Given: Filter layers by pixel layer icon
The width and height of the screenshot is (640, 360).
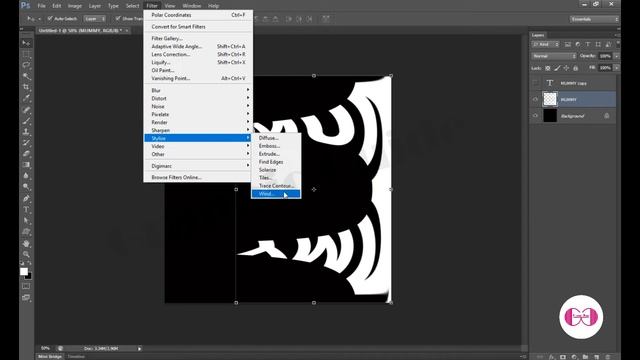Looking at the screenshot, I should pos(568,44).
